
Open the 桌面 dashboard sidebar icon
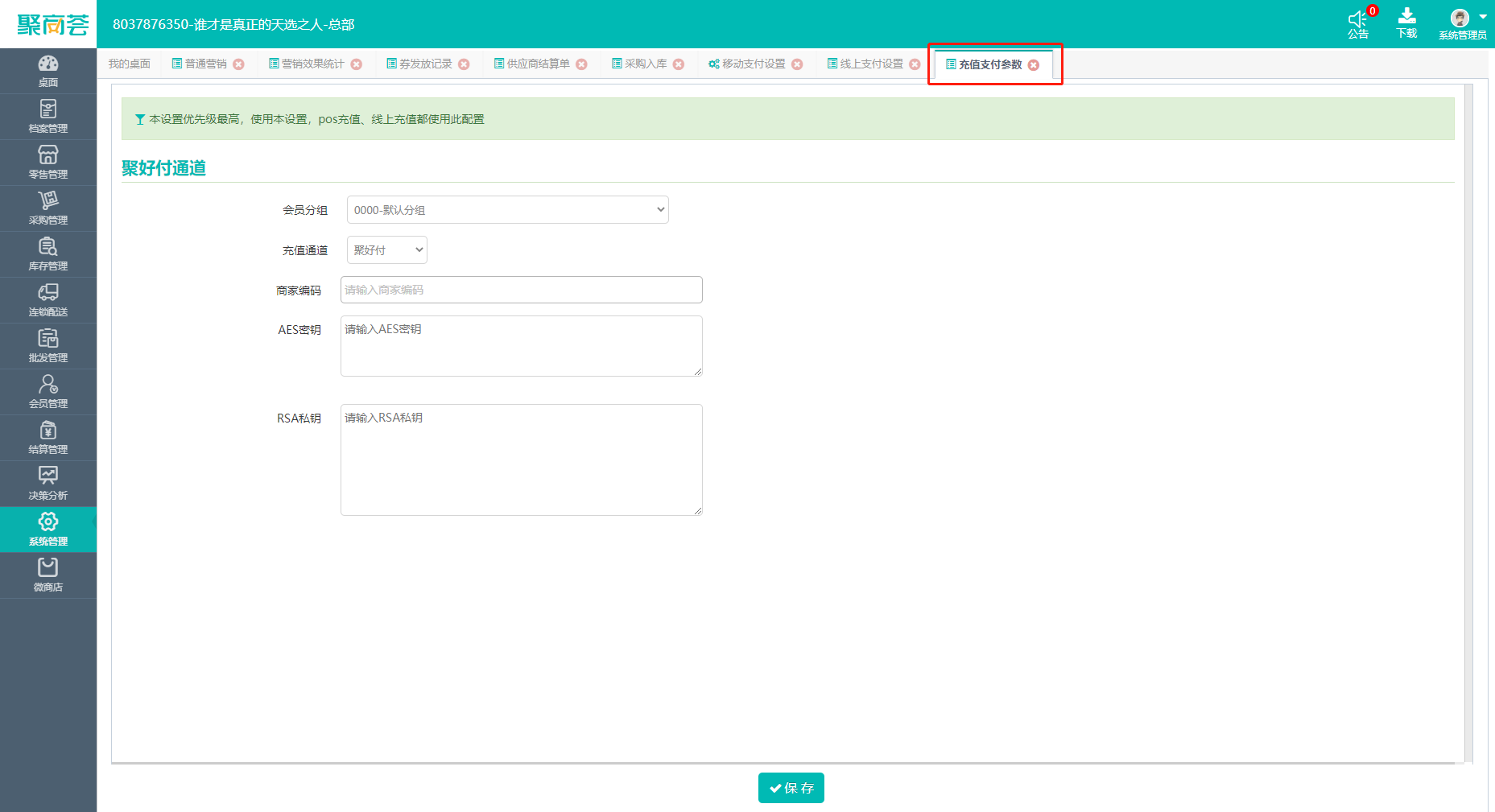coord(48,71)
